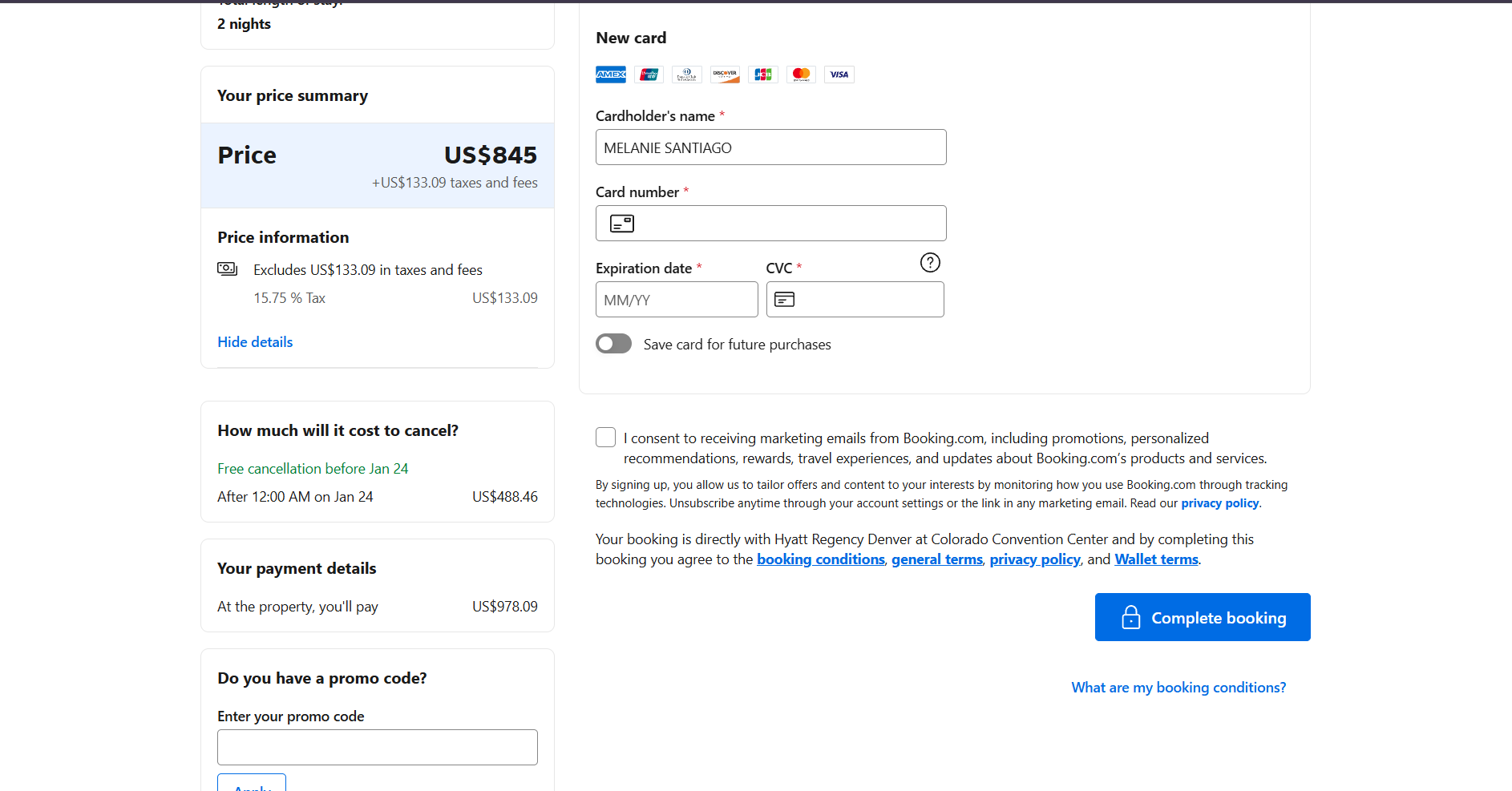Open the CVC help question mark
Viewport: 1512px width, 791px height.
pos(930,263)
